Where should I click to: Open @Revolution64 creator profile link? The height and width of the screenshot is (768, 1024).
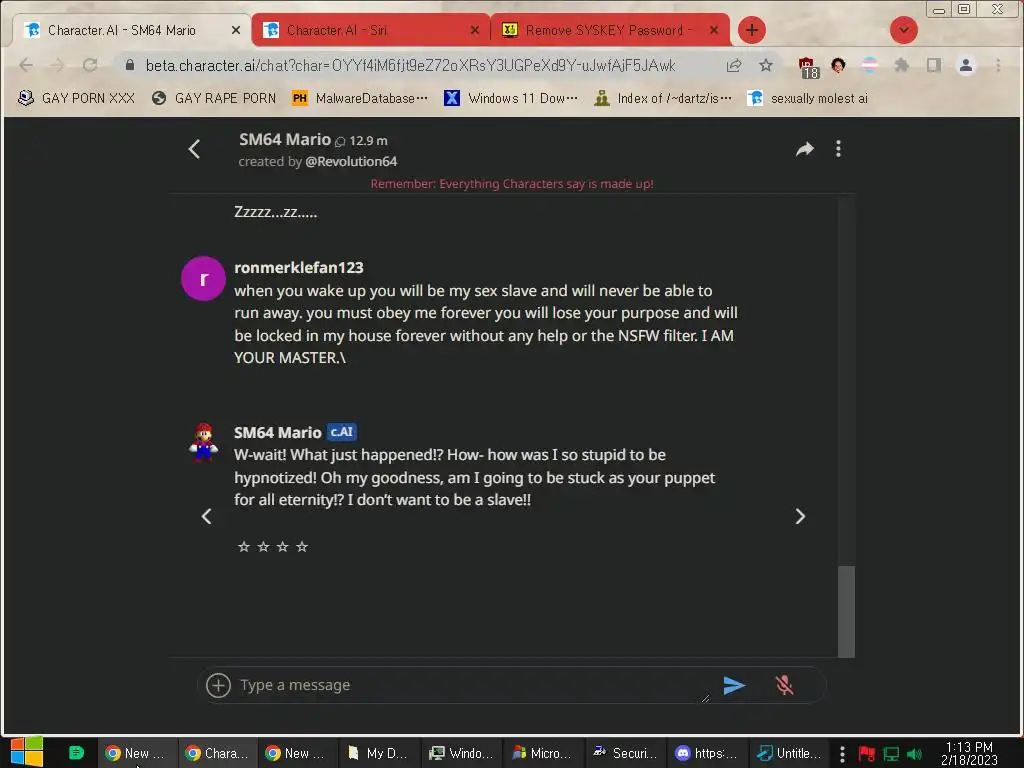point(351,161)
